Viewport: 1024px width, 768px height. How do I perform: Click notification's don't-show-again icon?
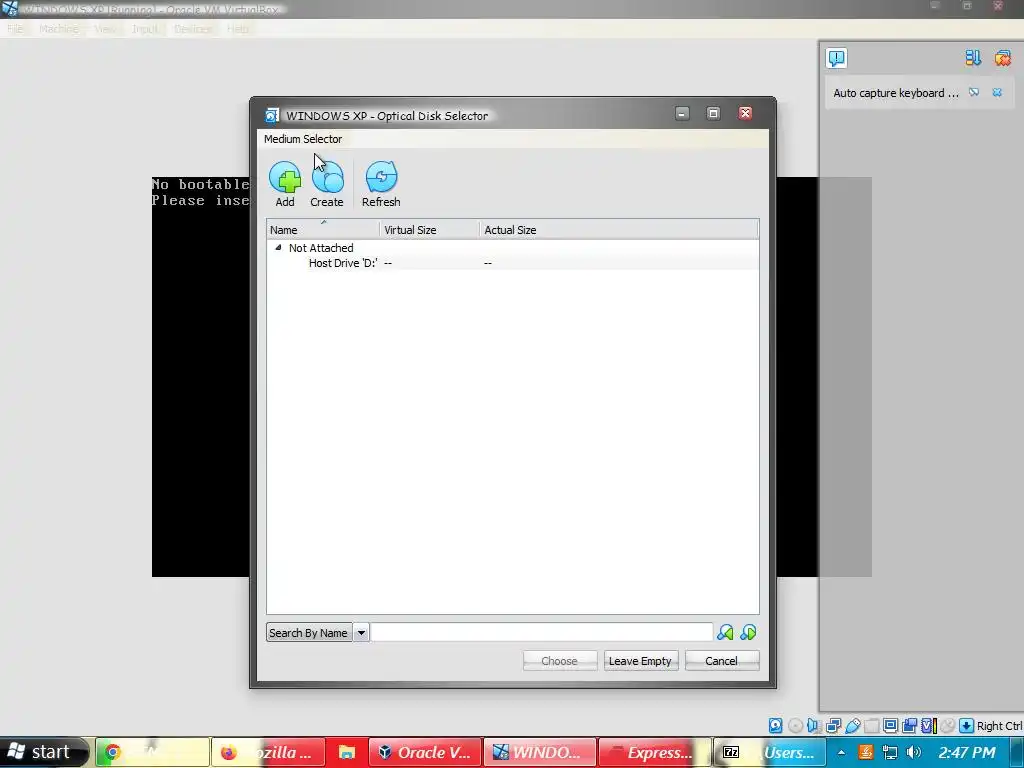(x=974, y=93)
